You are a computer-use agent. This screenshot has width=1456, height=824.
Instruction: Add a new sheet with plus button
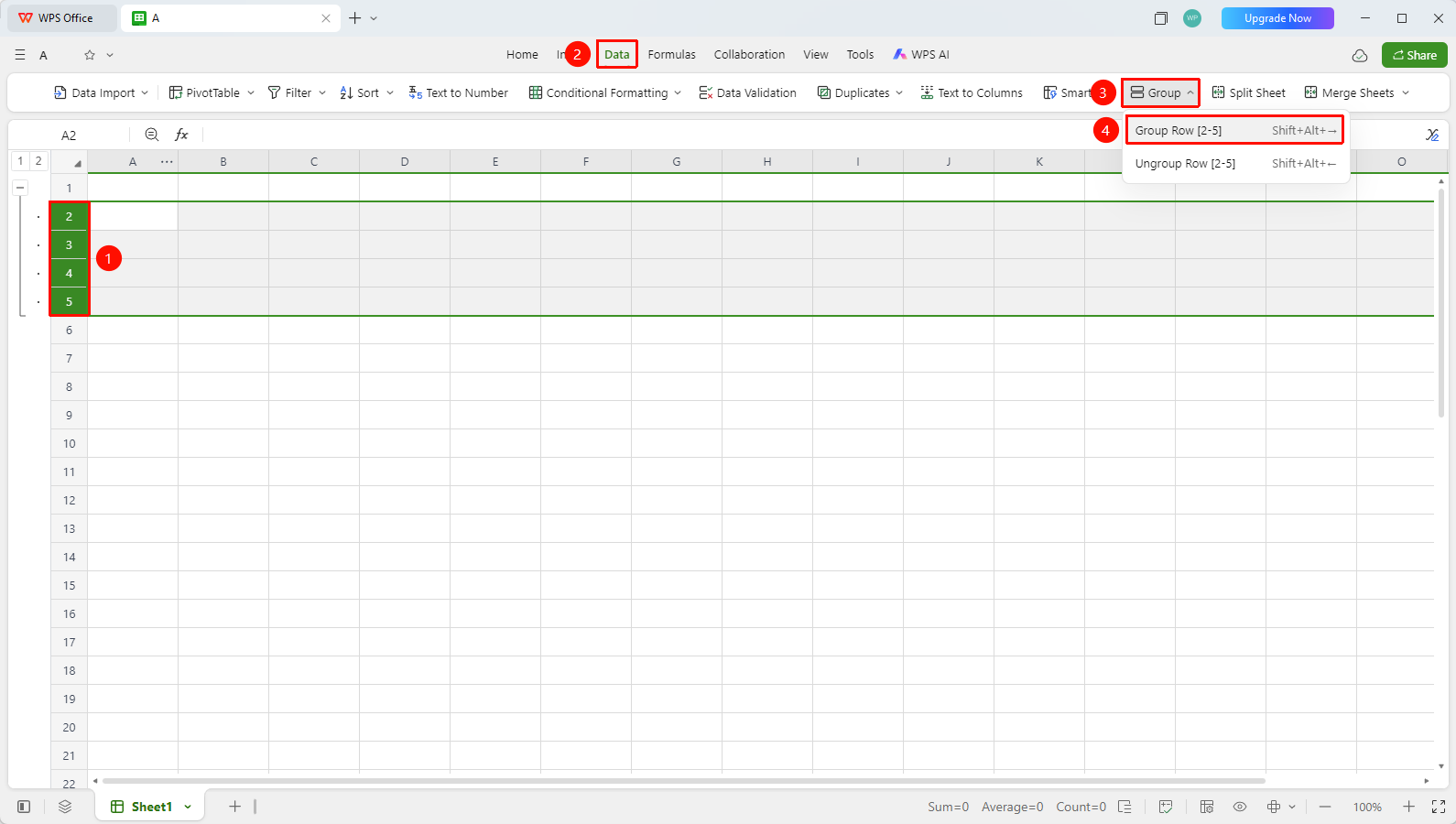click(x=234, y=807)
